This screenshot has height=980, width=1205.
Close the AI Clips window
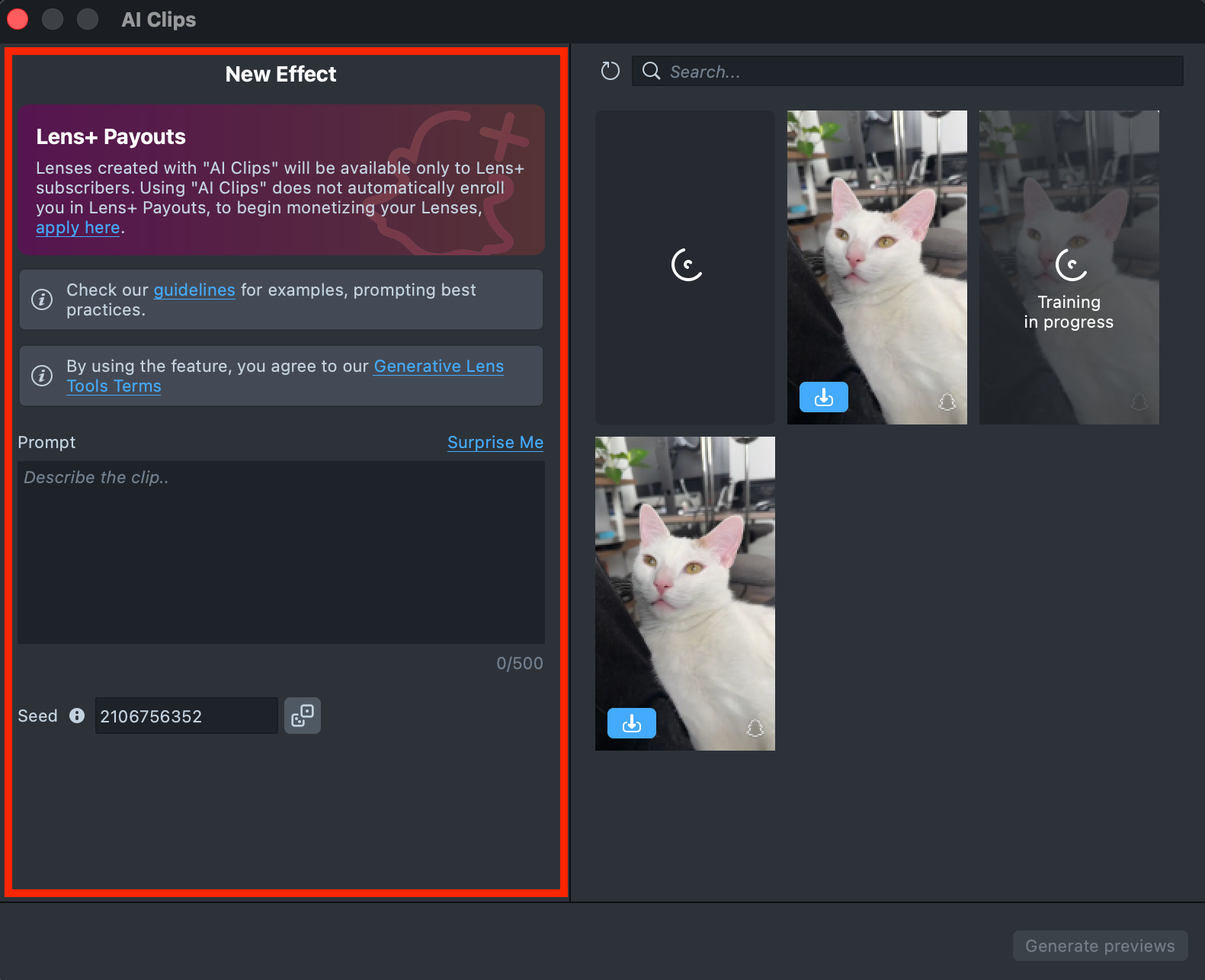pos(18,19)
